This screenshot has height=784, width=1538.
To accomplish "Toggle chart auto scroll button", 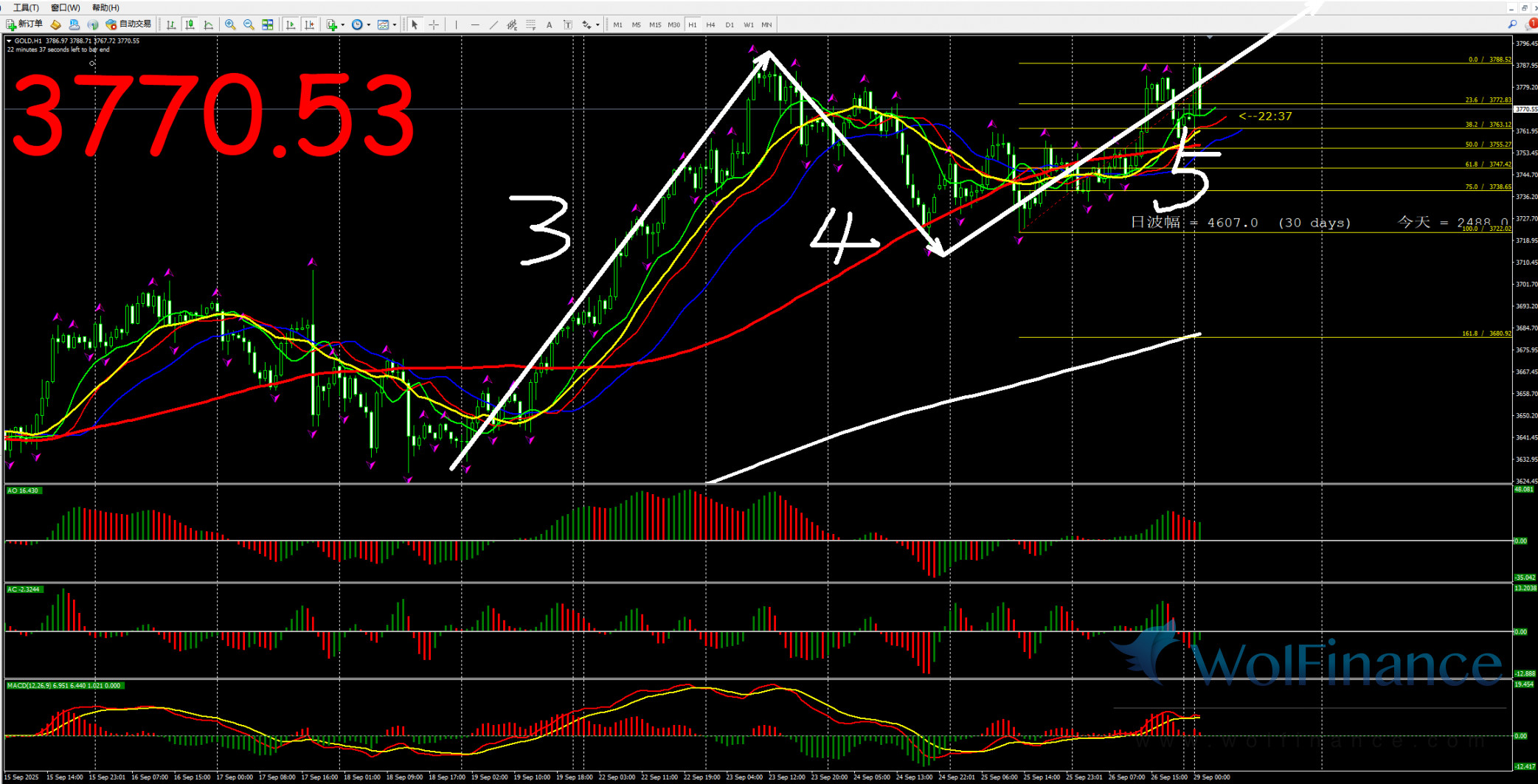I will pyautogui.click(x=291, y=24).
